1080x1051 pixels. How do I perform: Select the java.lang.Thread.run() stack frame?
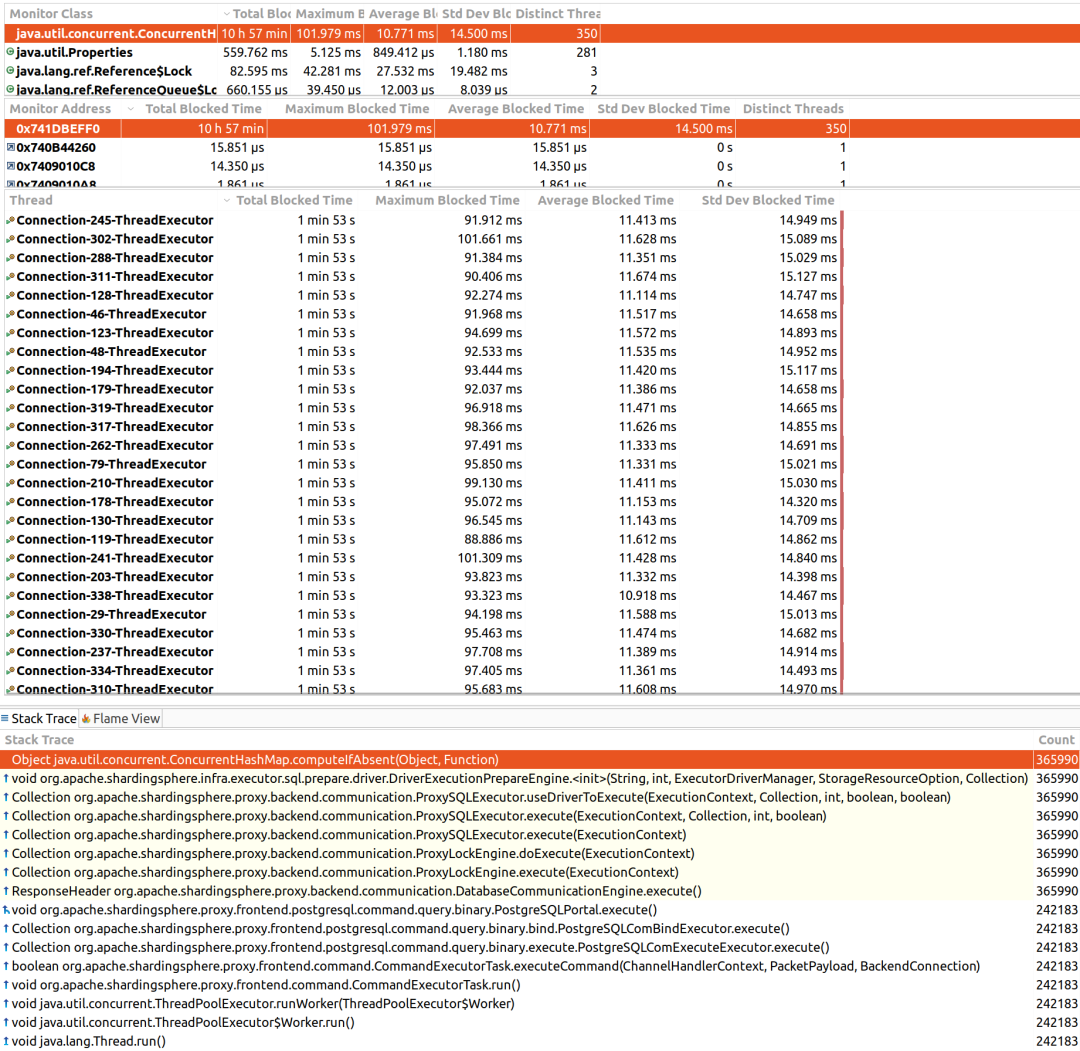pyautogui.click(x=540, y=1041)
